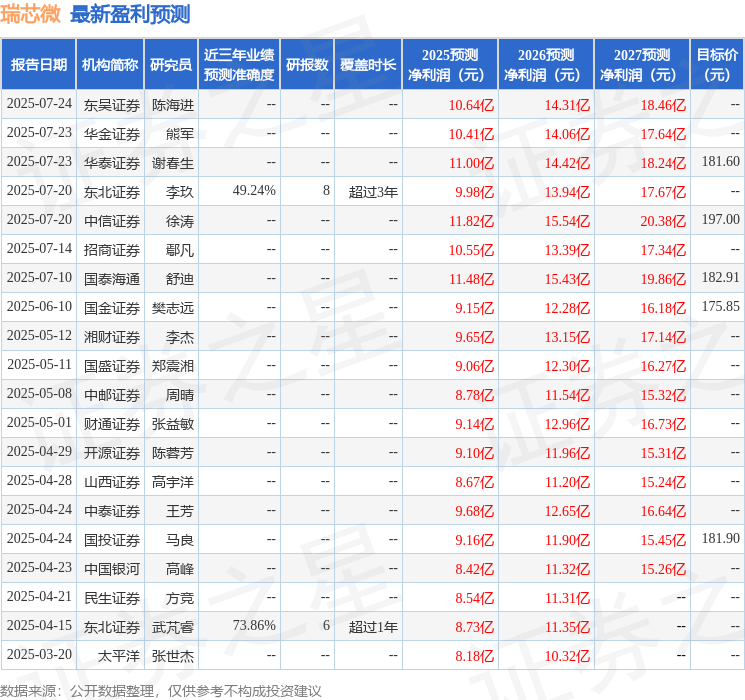Select institution 太平洋

pyautogui.click(x=119, y=656)
